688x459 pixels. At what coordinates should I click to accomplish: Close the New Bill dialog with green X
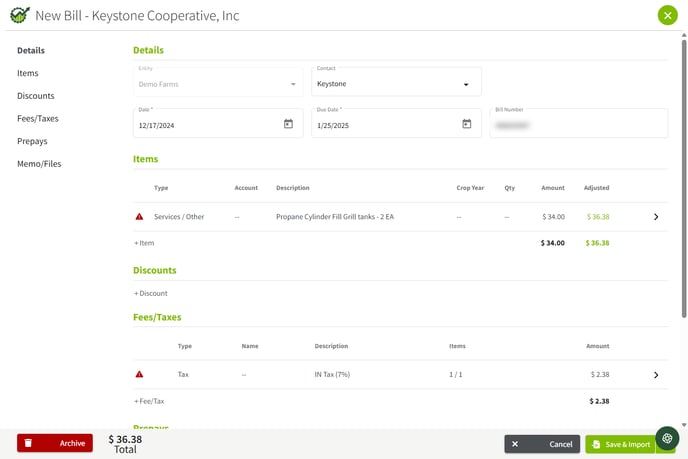pyautogui.click(x=667, y=16)
